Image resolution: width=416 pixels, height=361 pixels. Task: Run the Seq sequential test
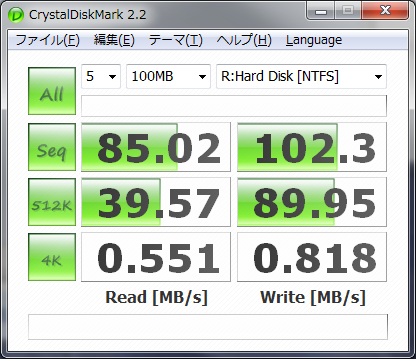click(52, 147)
